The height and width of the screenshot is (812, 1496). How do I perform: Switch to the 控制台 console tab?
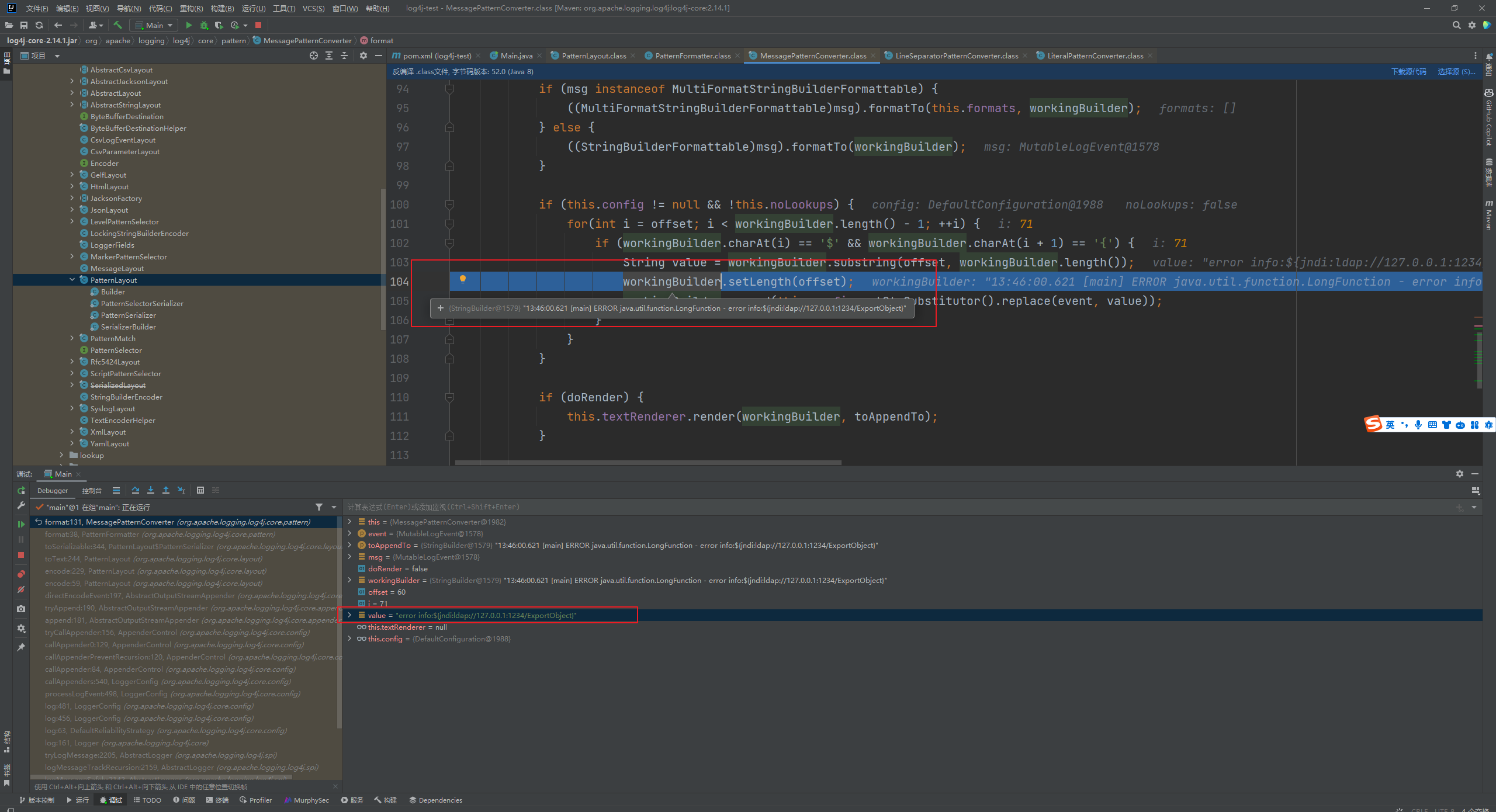point(92,490)
